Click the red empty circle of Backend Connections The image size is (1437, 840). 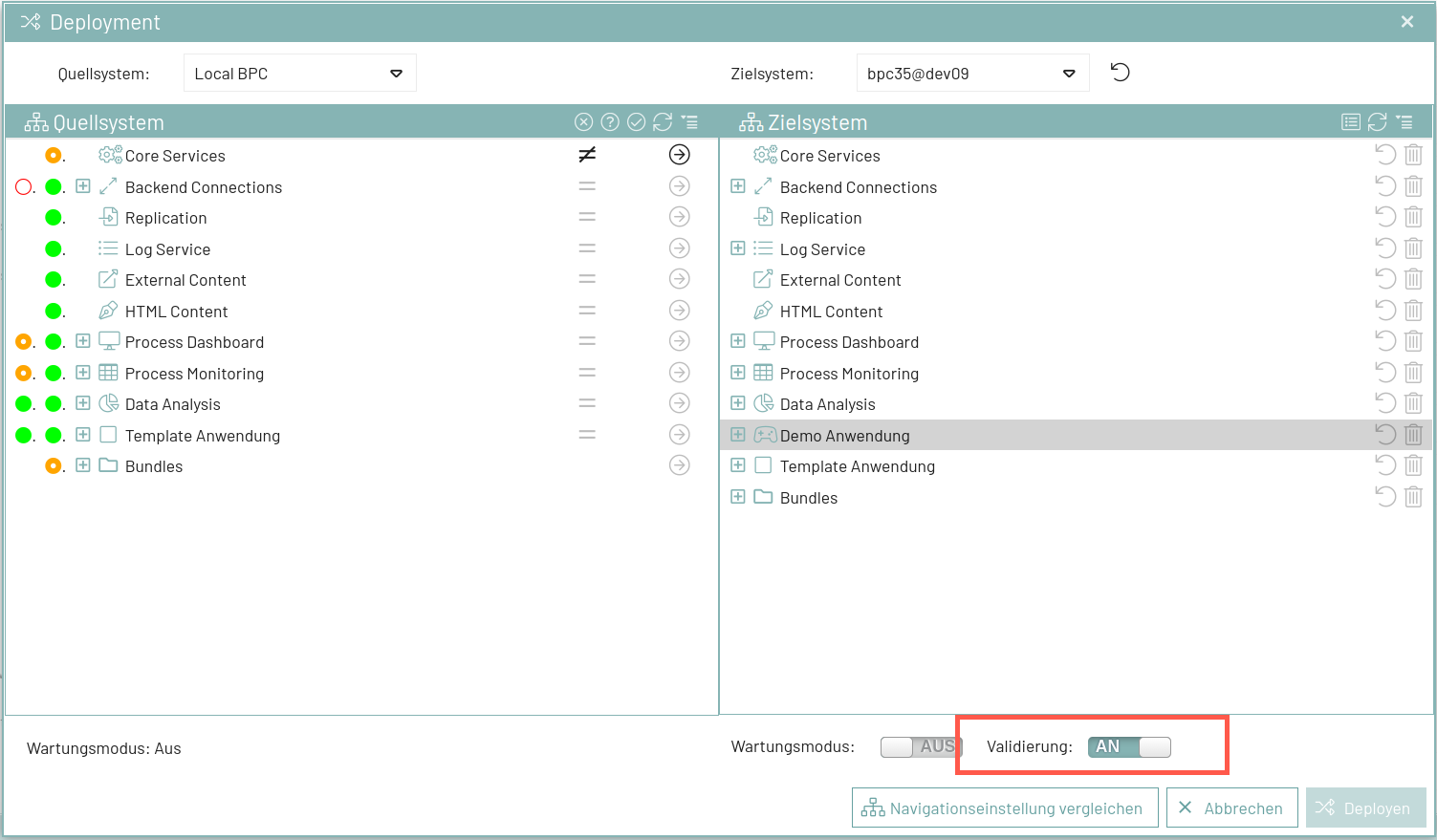(24, 186)
